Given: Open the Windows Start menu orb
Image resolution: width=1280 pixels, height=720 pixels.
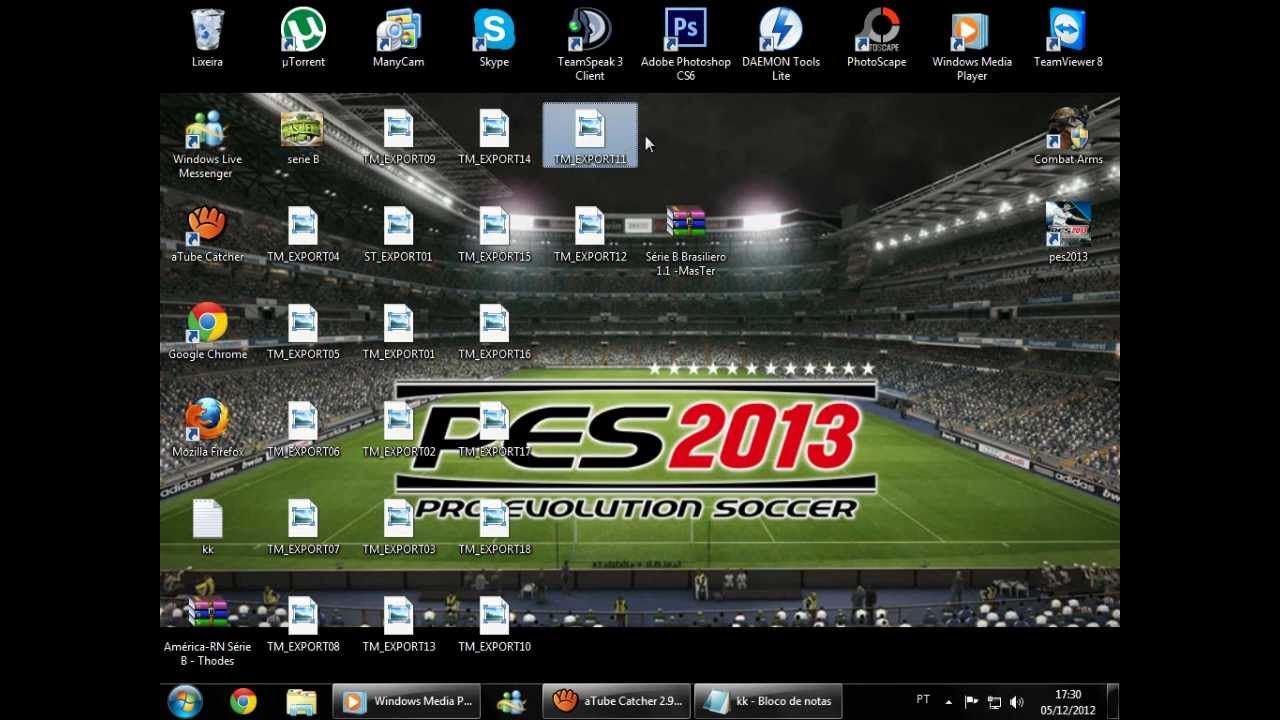Looking at the screenshot, I should (185, 701).
